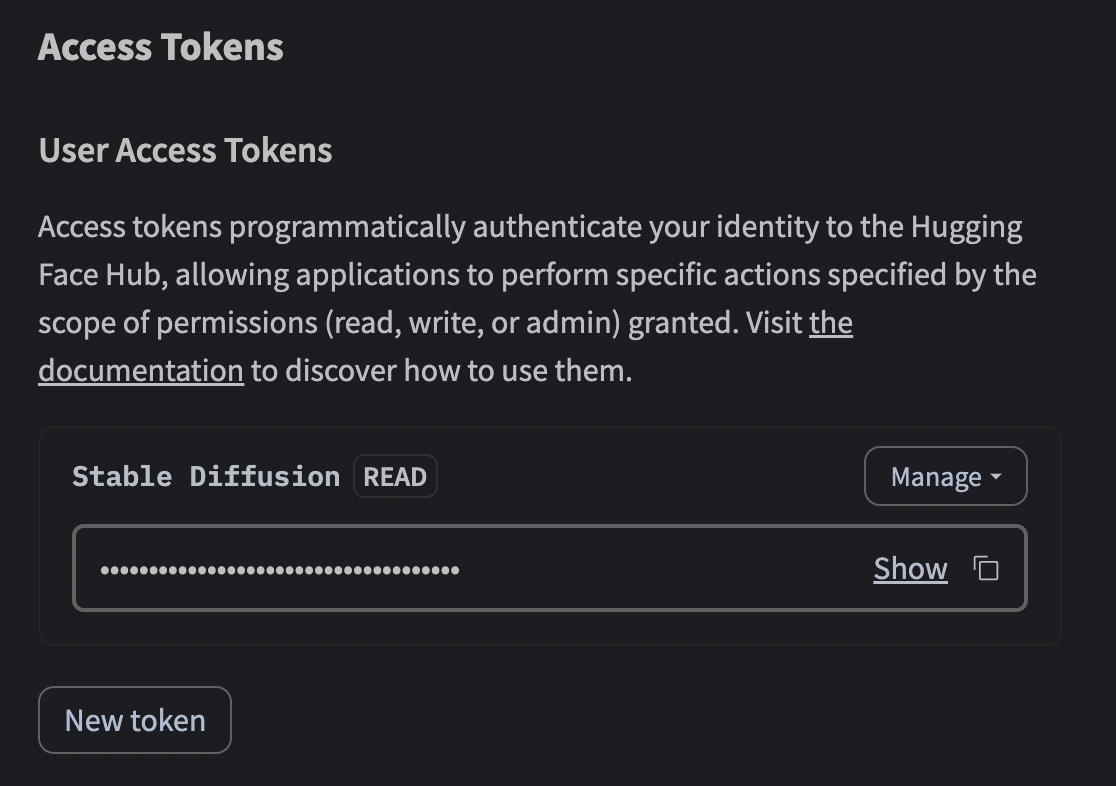Click the underlined word "the" before documentation
This screenshot has width=1116, height=786.
830,323
